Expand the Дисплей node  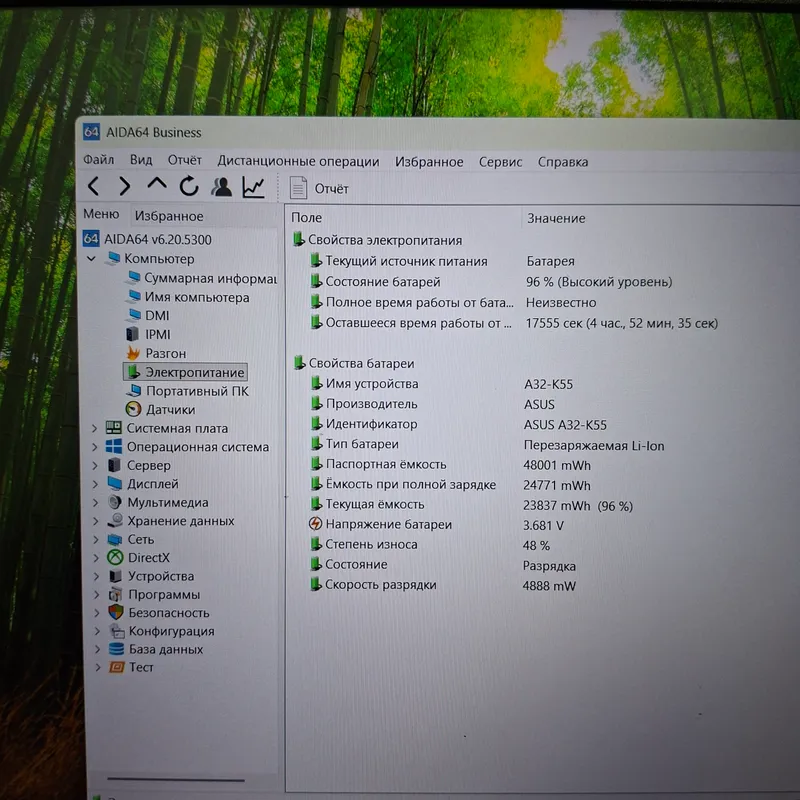95,484
